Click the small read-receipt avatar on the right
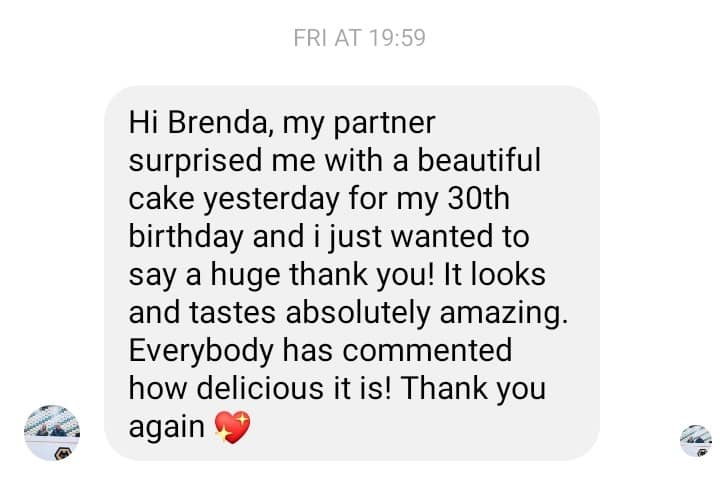Viewport: 720px width, 490px height. tap(695, 440)
